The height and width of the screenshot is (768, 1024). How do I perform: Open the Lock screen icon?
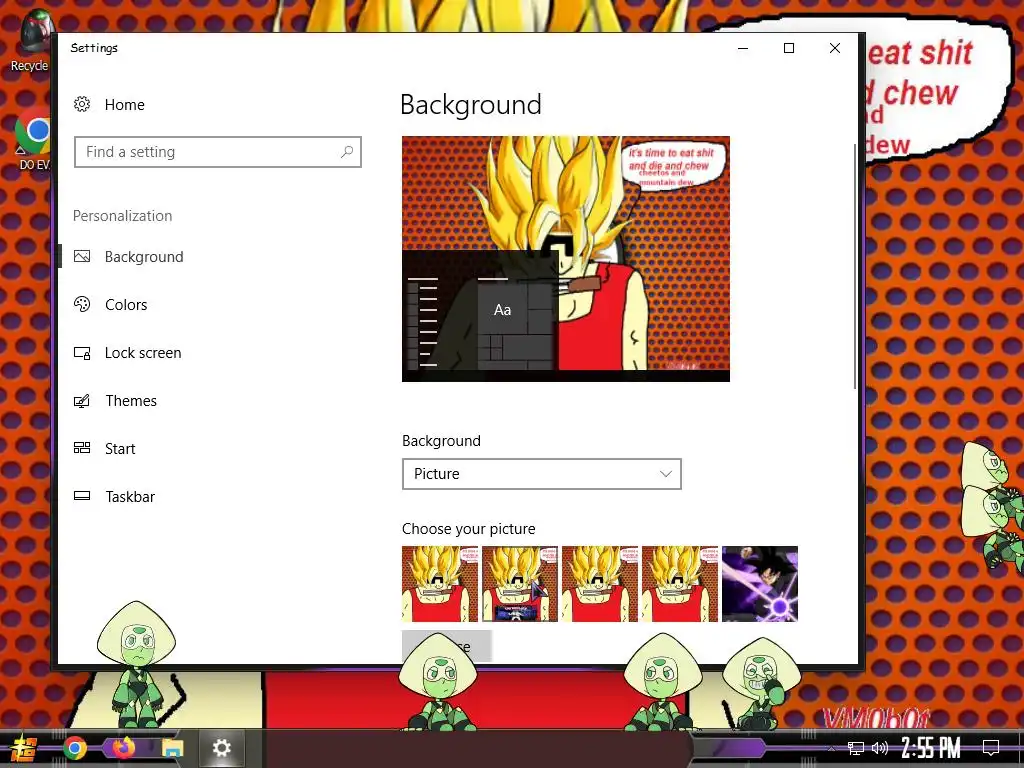point(82,353)
